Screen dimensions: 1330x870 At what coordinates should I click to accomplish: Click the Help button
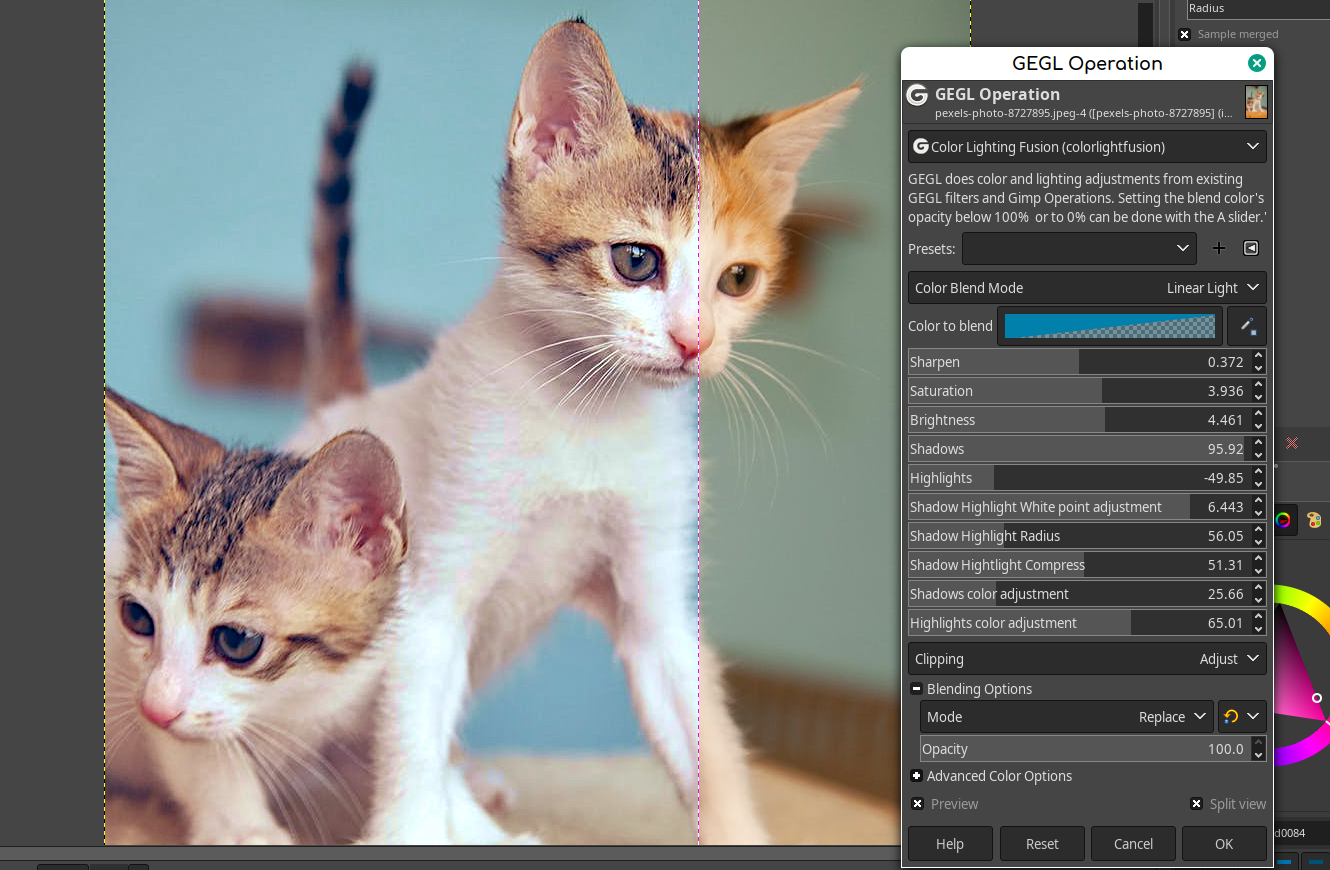950,844
